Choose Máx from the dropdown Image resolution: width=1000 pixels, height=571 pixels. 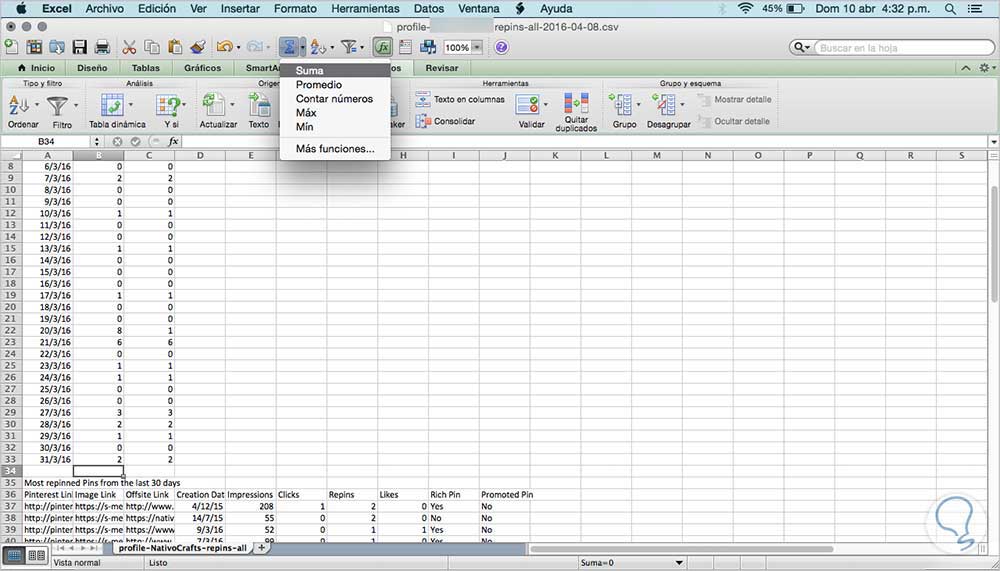click(x=335, y=113)
